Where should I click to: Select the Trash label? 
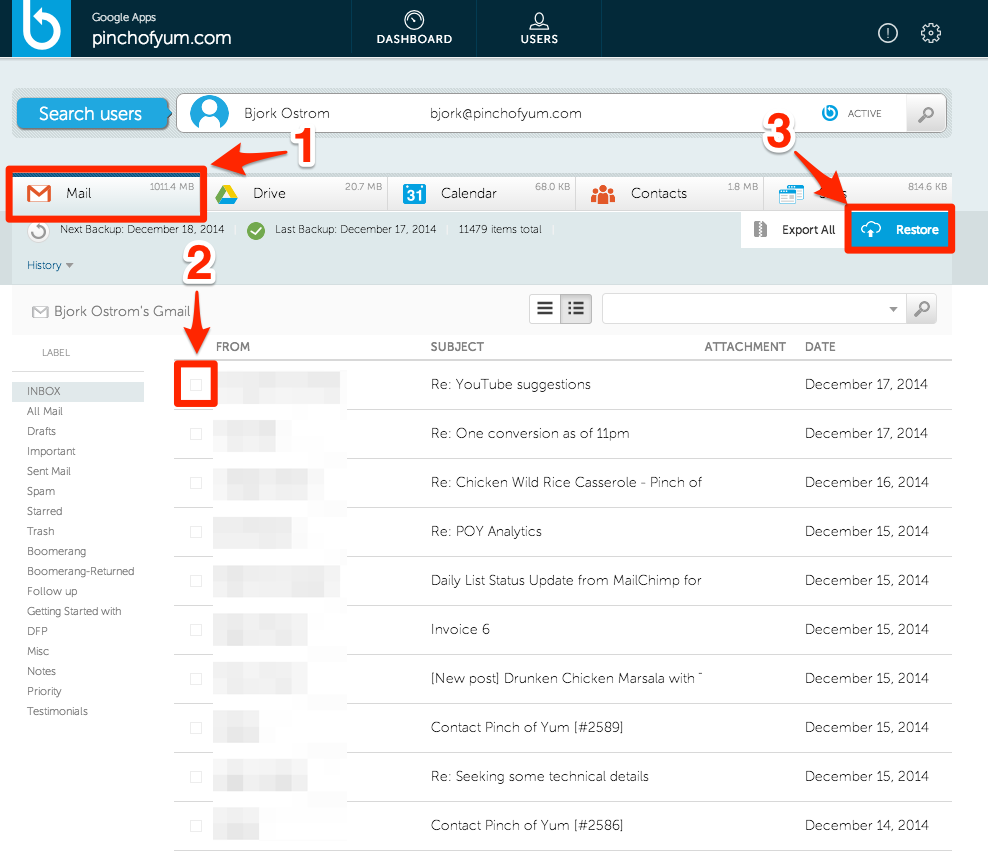(40, 532)
